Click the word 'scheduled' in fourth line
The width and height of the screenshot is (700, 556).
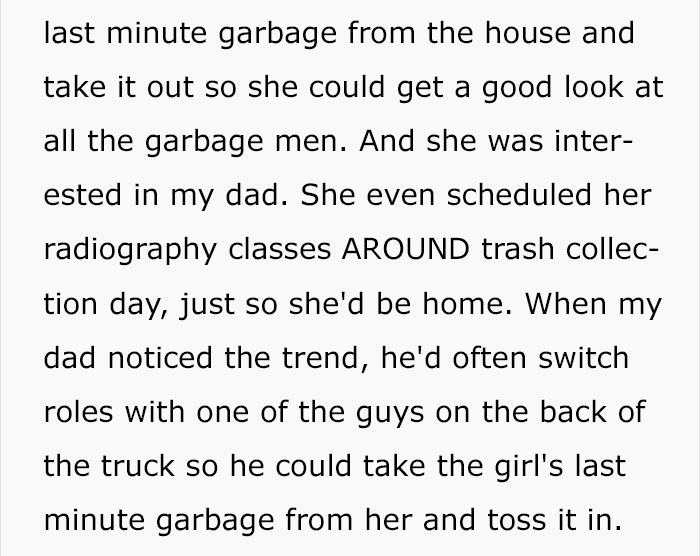coord(519,195)
